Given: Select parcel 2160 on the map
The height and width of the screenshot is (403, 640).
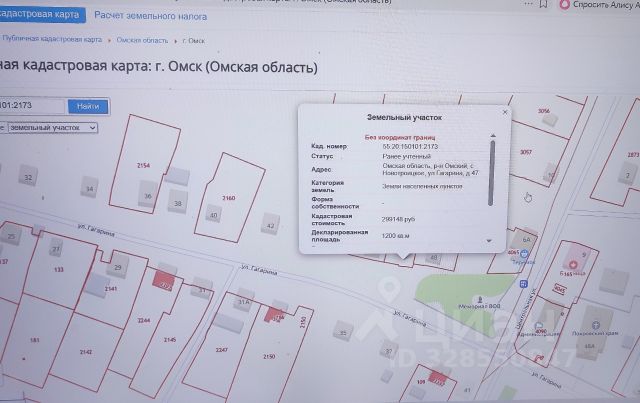Looking at the screenshot, I should [x=229, y=198].
